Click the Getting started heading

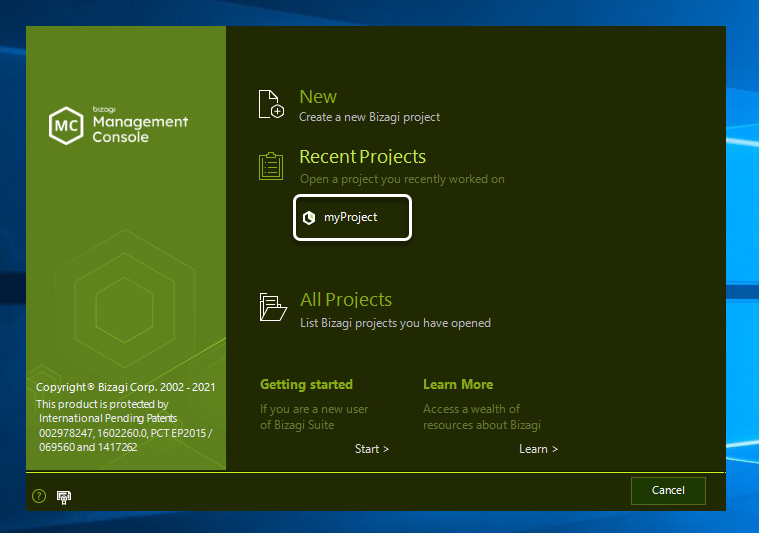click(306, 384)
